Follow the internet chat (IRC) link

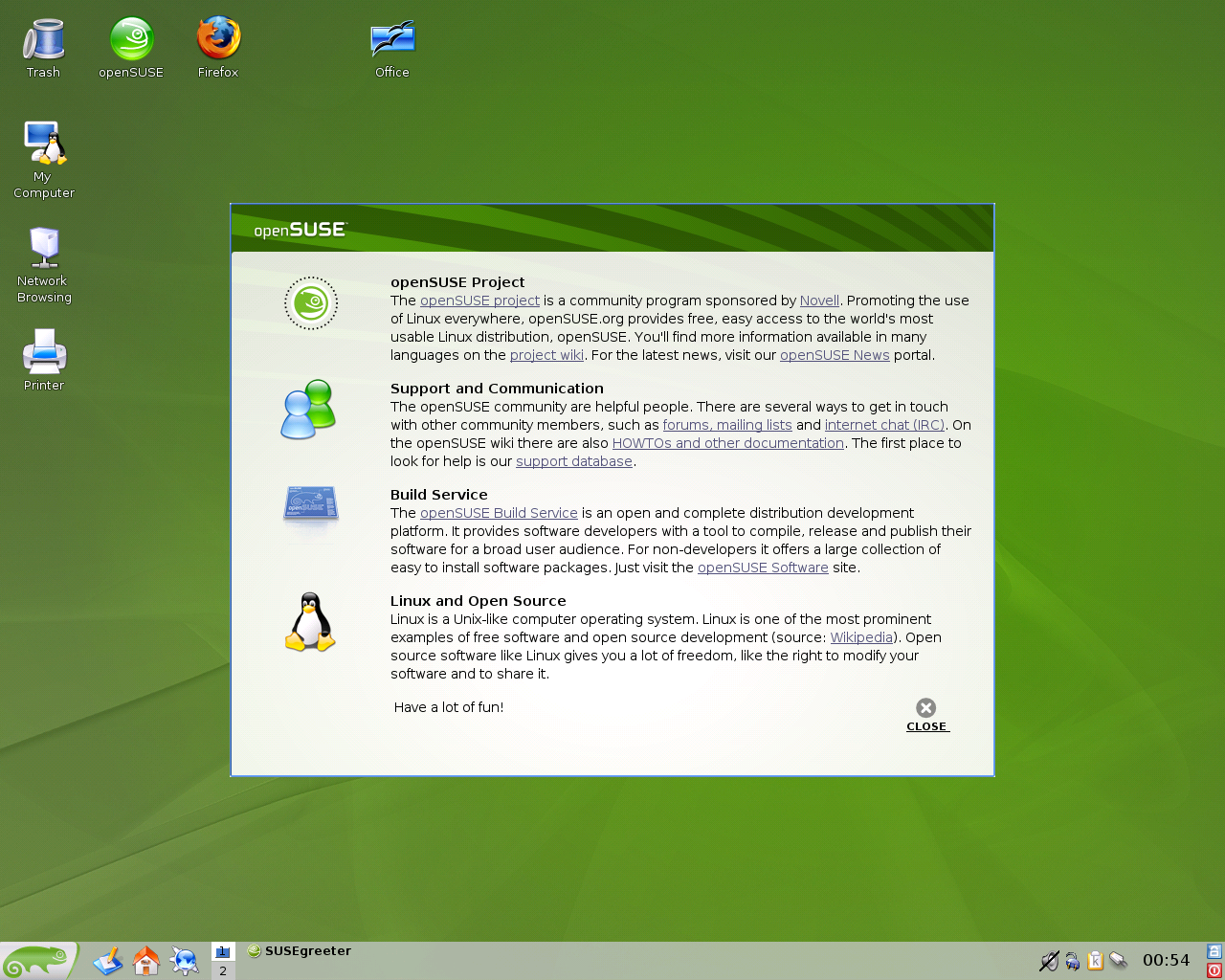tap(884, 425)
